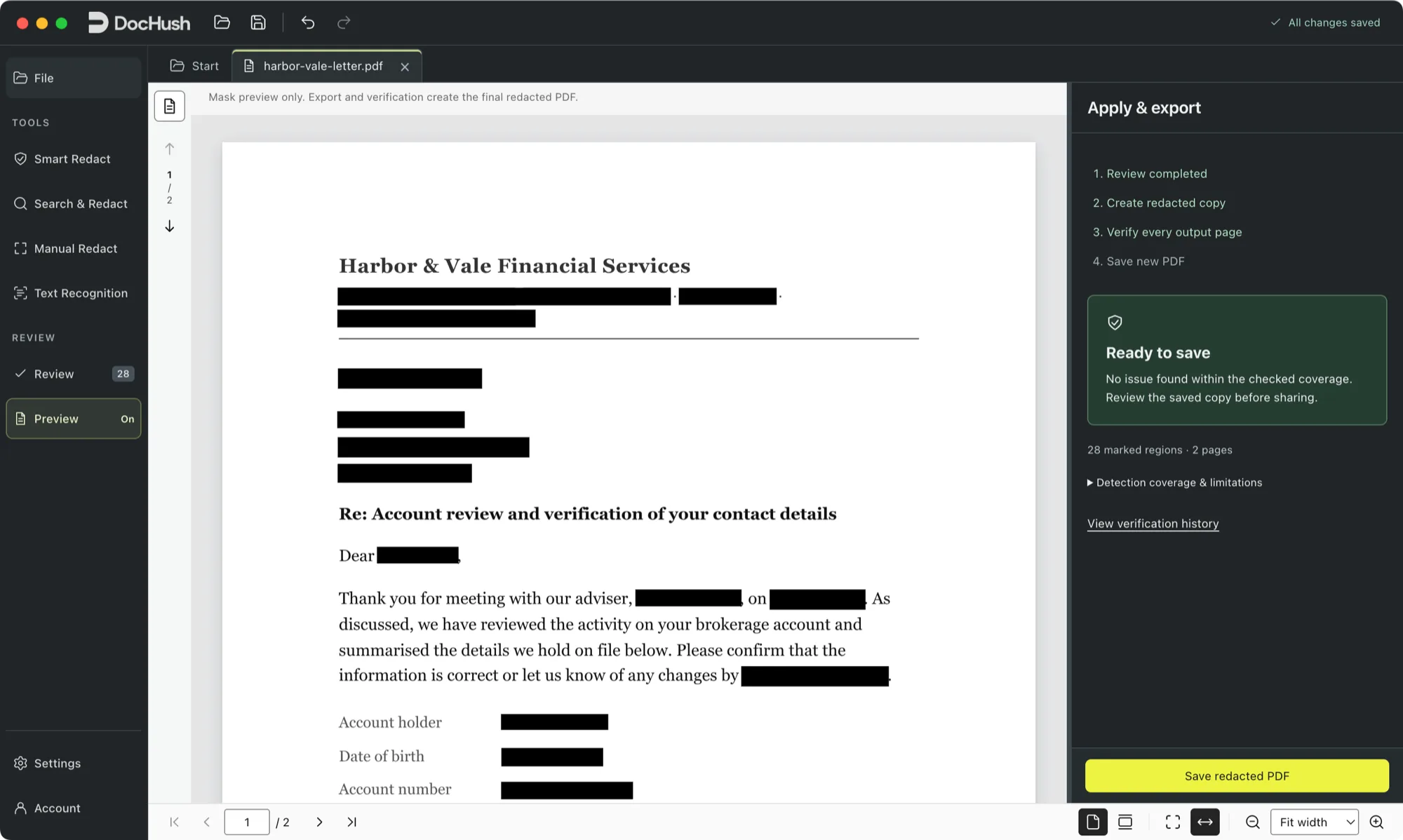Screen dimensions: 1403x840
Task: Click the save disk icon
Action: (258, 22)
